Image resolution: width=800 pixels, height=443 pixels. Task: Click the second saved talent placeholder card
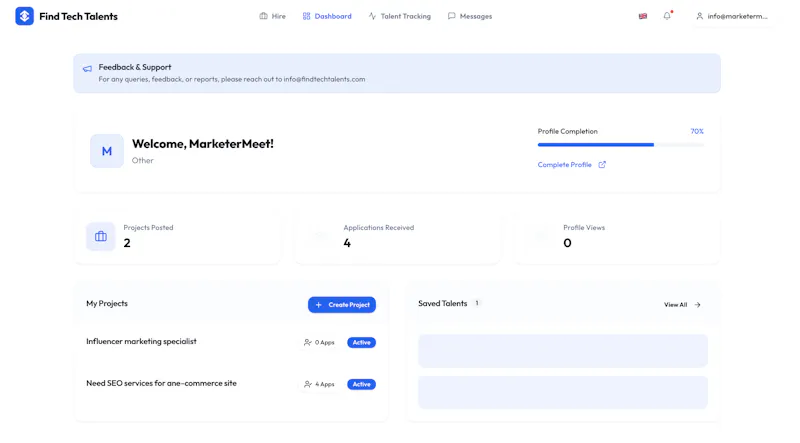pos(563,392)
